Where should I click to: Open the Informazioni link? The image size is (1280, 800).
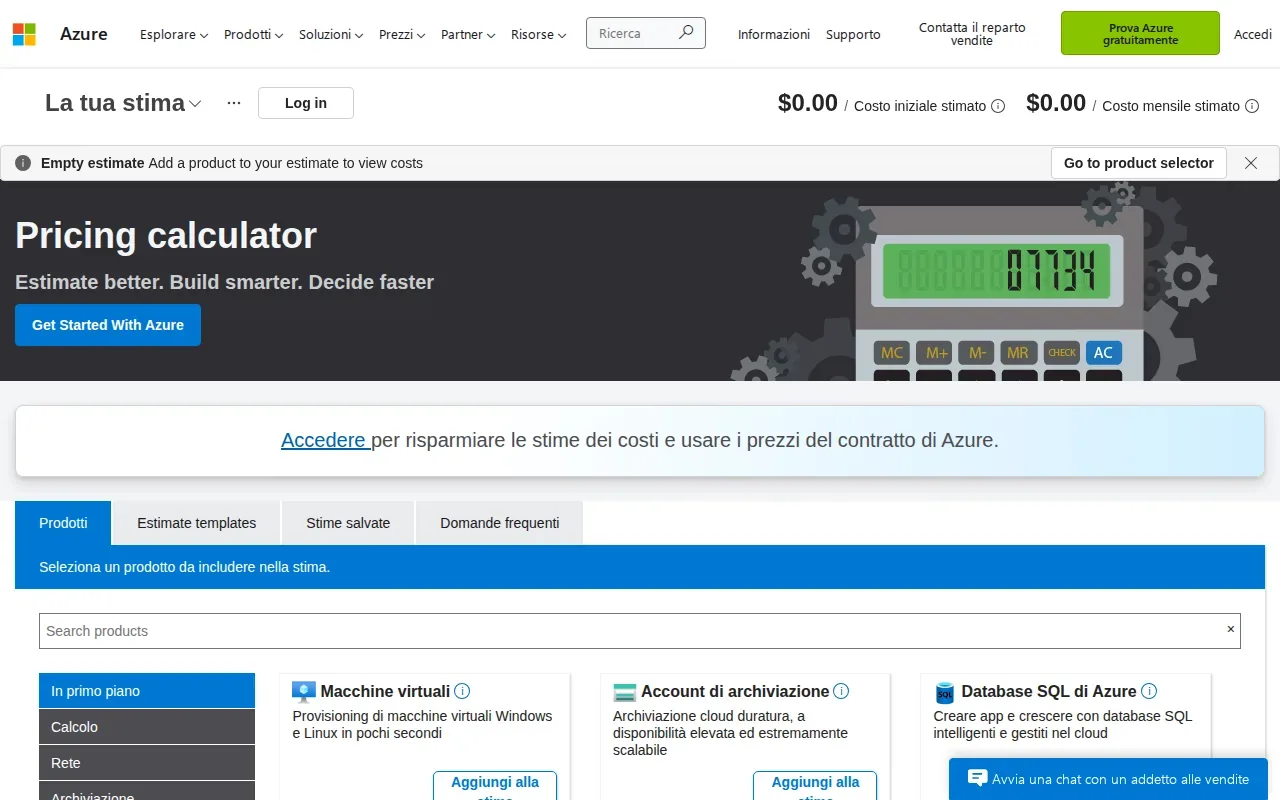point(774,34)
